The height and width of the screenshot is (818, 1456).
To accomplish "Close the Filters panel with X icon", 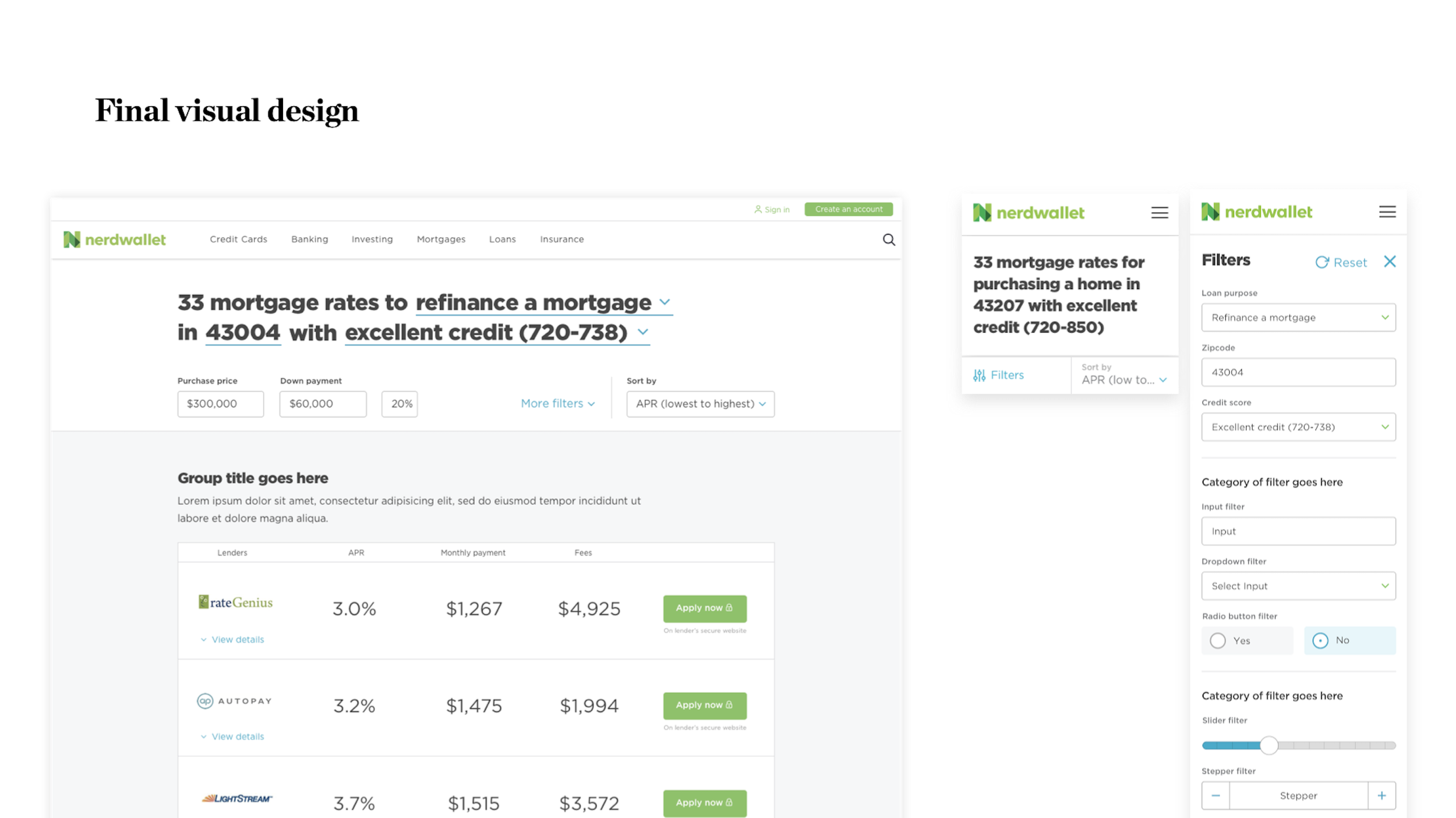I will pyautogui.click(x=1390, y=262).
